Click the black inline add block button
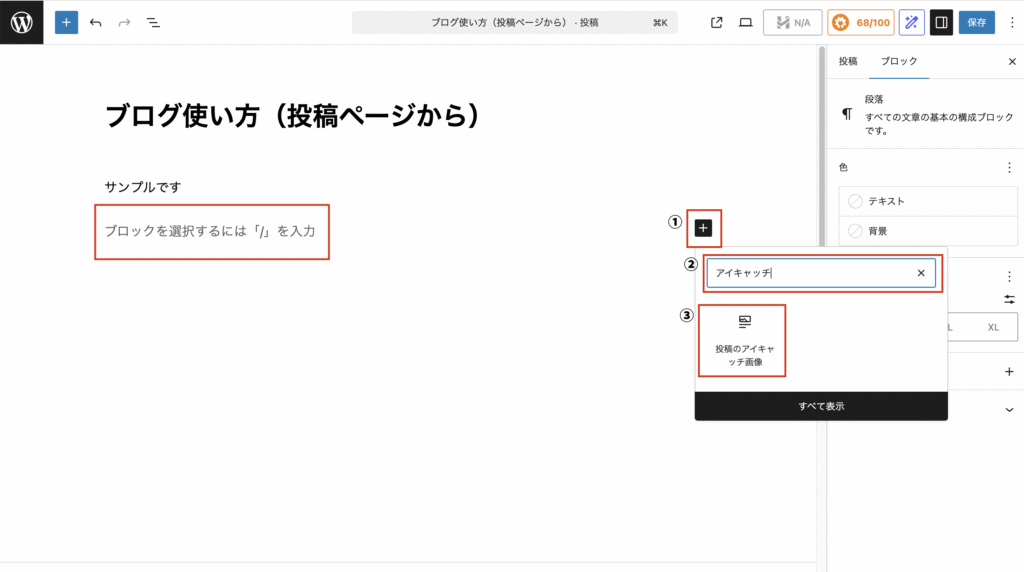This screenshot has width=1024, height=572. tap(703, 228)
